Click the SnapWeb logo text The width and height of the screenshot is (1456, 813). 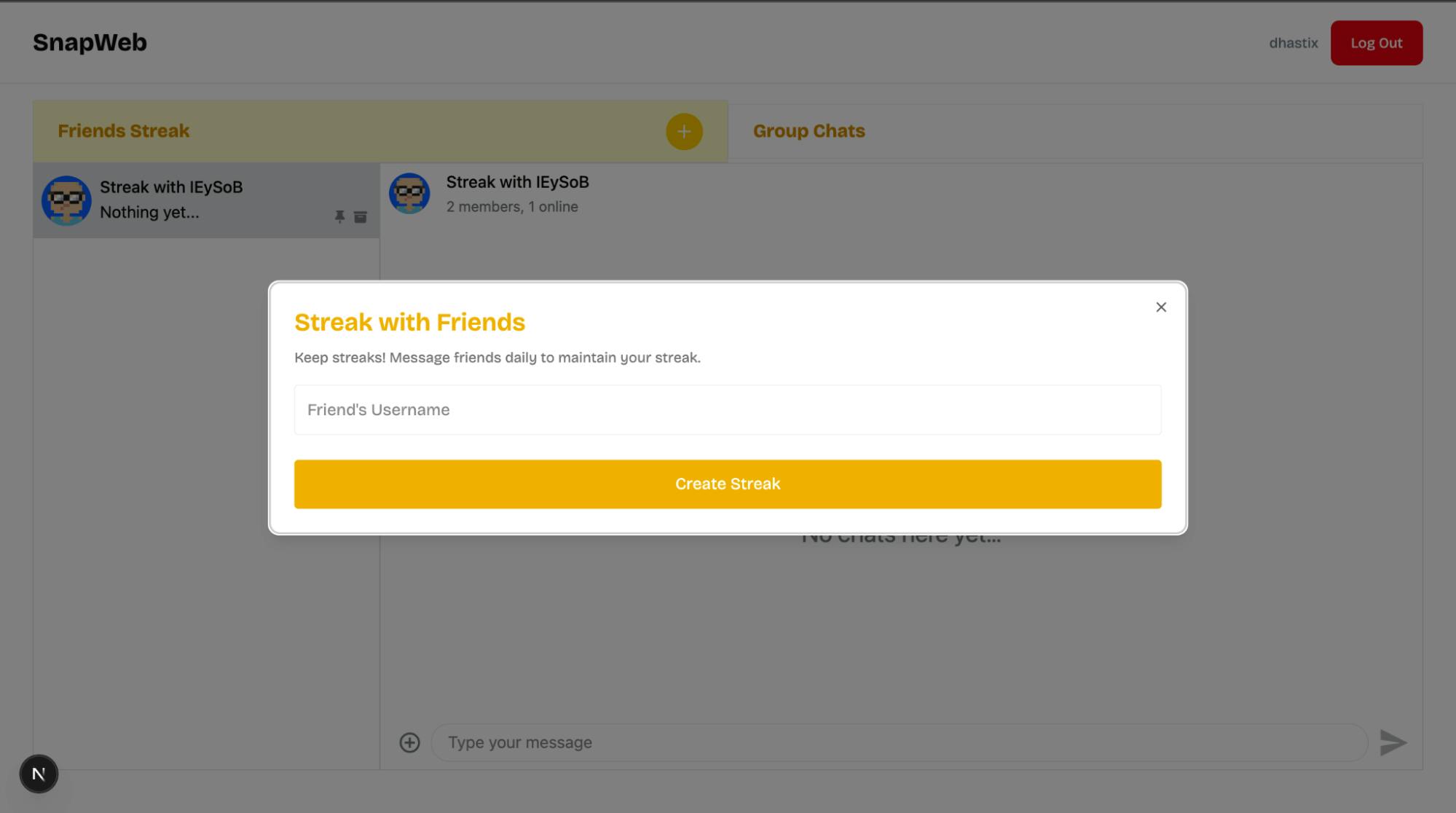(x=90, y=42)
